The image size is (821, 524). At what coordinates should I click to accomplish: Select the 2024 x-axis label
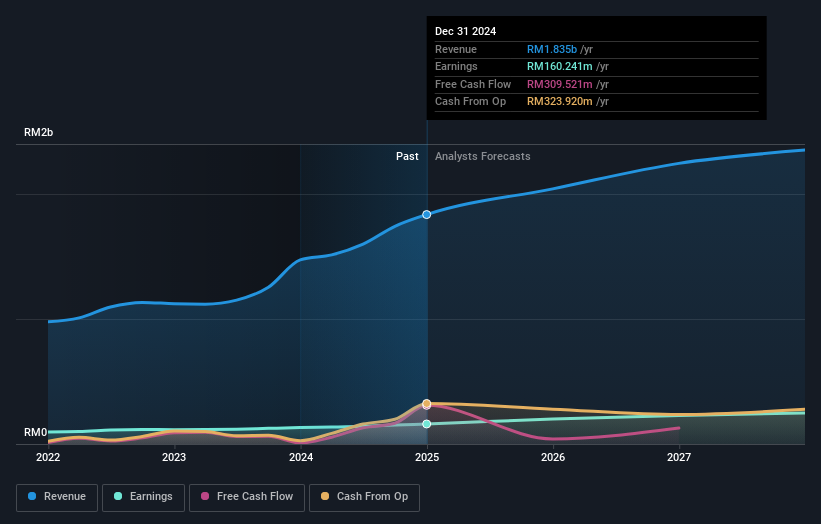301,457
